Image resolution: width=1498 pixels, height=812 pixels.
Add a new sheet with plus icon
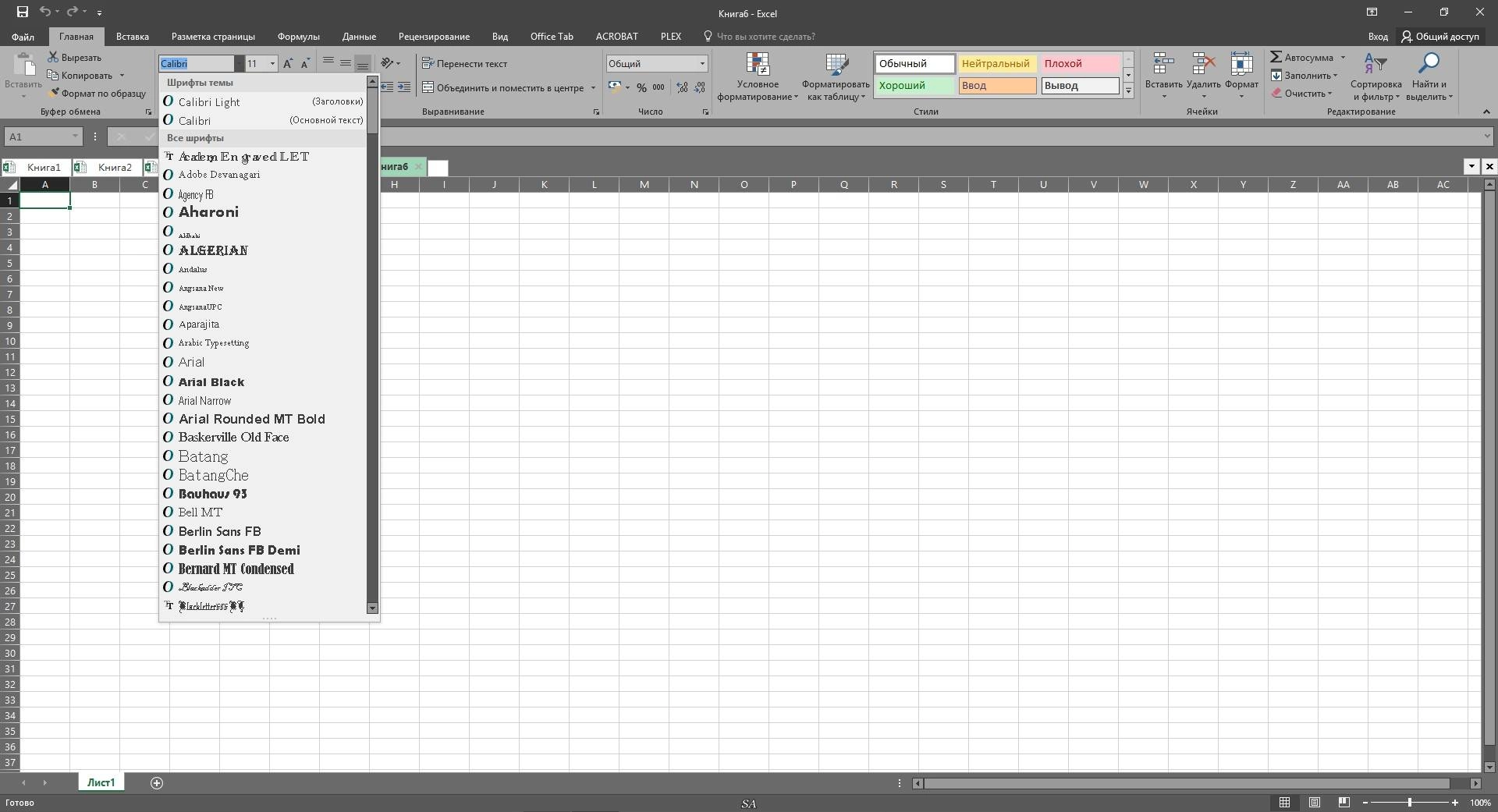tap(157, 782)
